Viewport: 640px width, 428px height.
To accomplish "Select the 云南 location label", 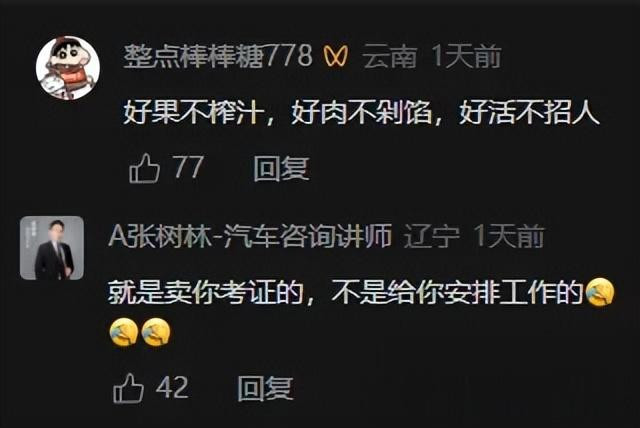I will [390, 56].
